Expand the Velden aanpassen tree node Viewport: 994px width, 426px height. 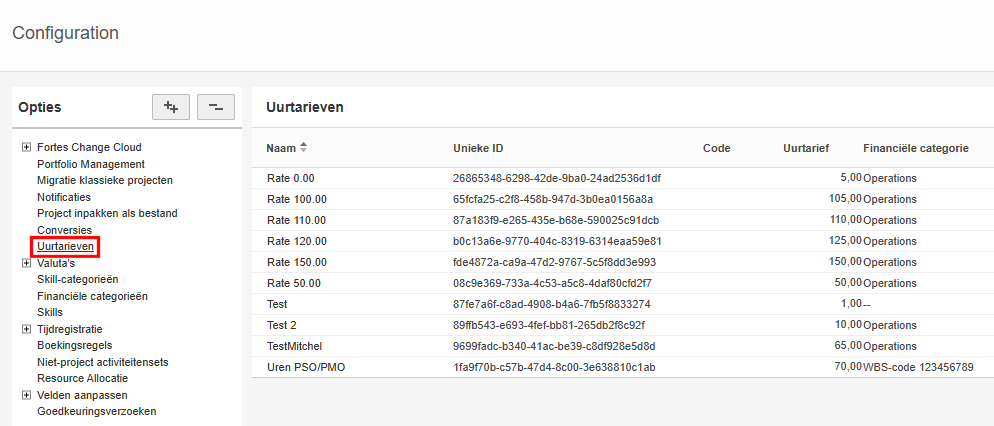26,395
